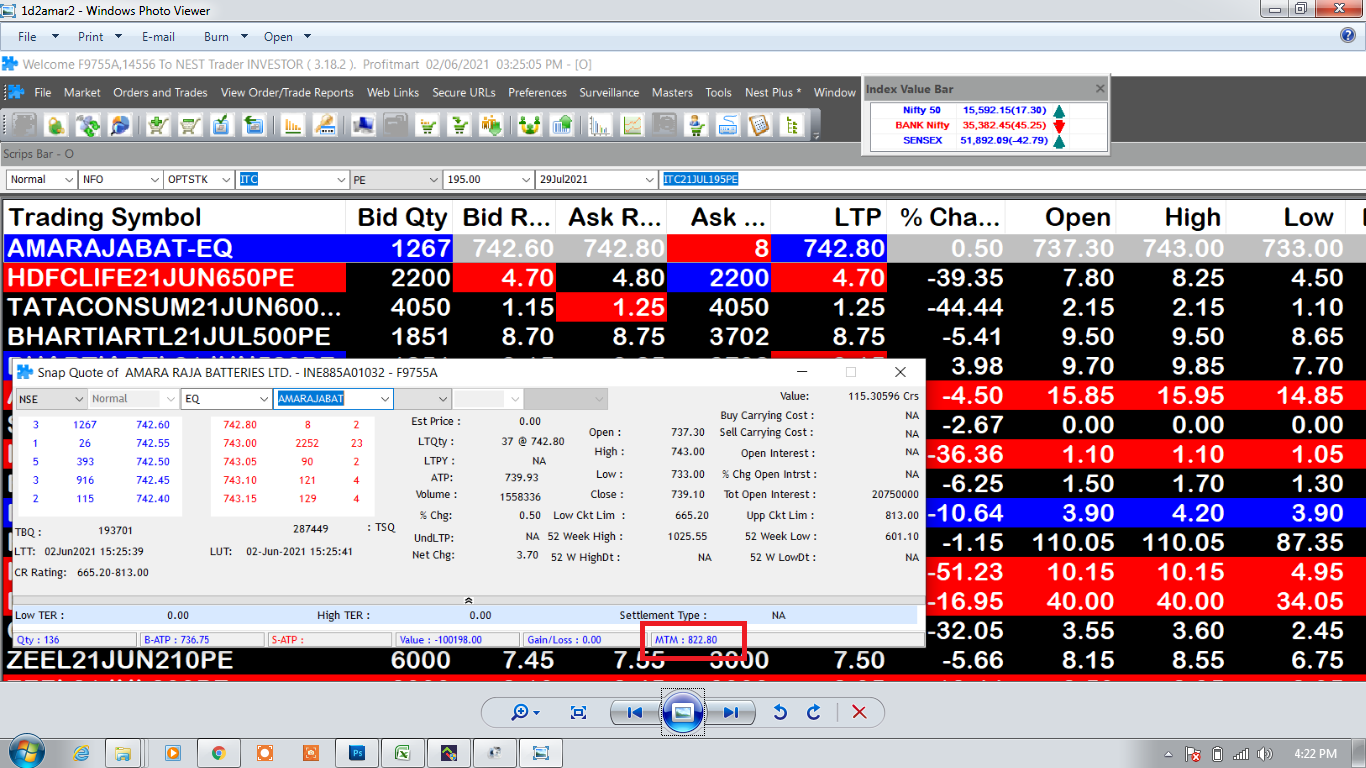Image resolution: width=1366 pixels, height=768 pixels.
Task: Collapse Snap Quote panel via double chevron
Action: [469, 600]
